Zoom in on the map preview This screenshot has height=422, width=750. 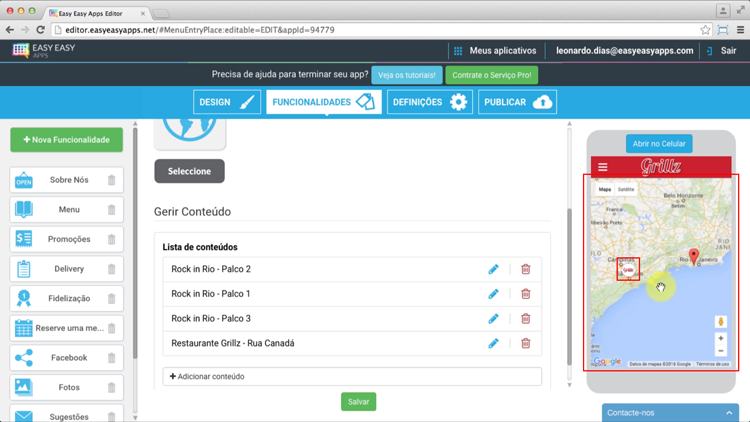tap(720, 338)
